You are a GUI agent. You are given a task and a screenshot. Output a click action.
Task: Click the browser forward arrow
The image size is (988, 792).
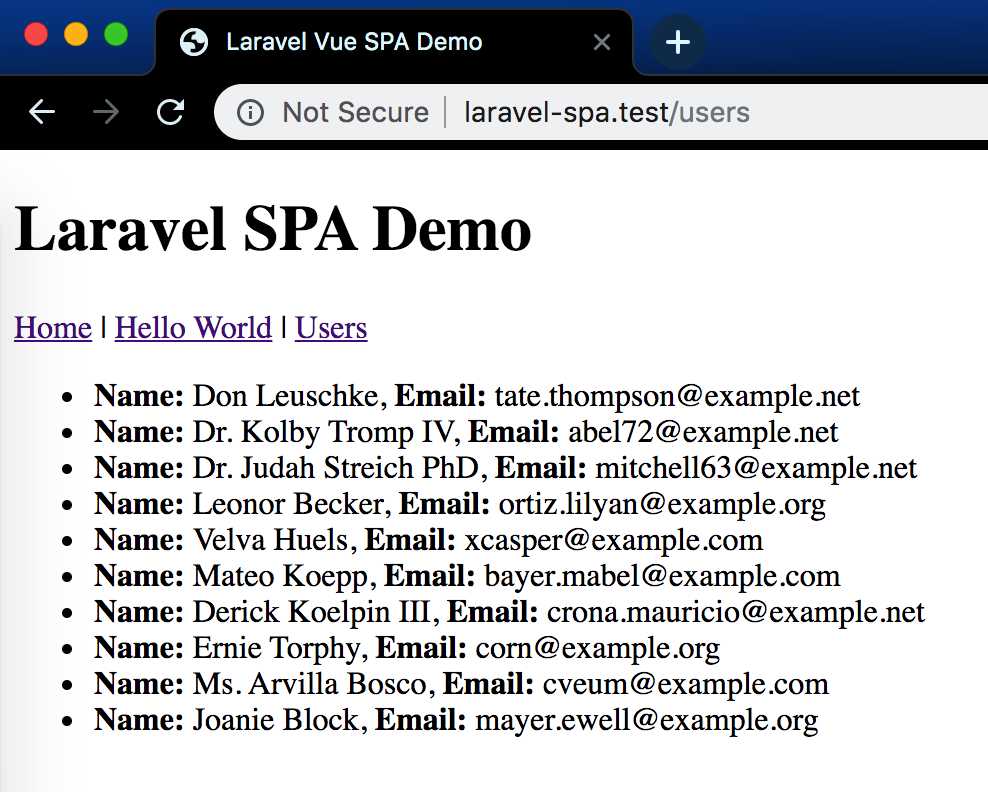(x=106, y=112)
